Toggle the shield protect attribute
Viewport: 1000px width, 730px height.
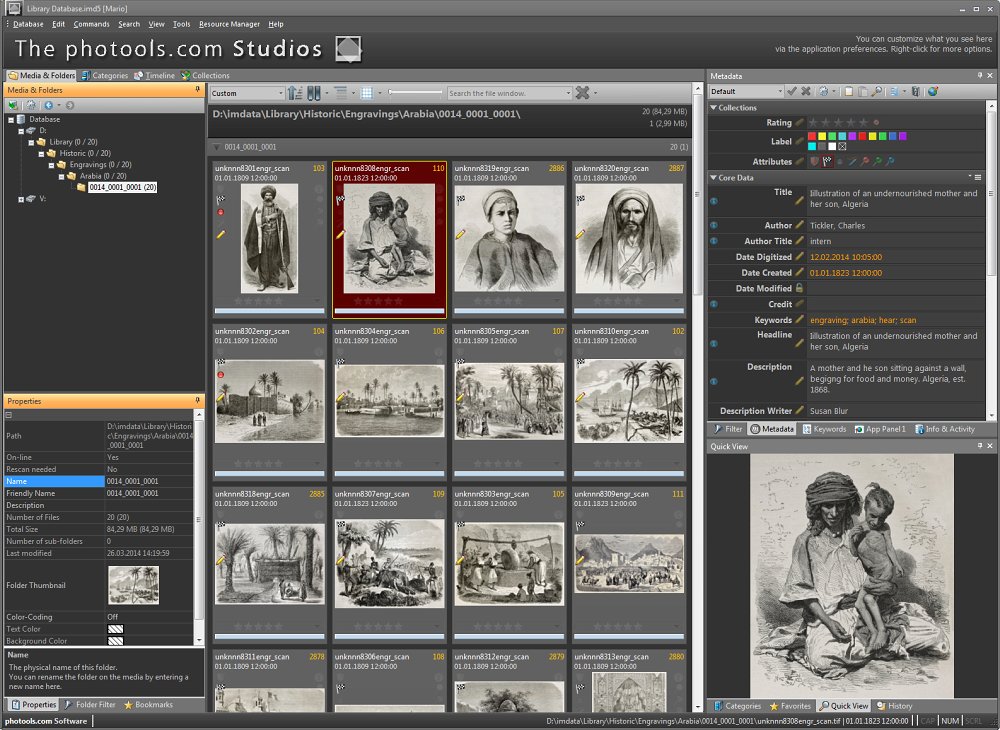pyautogui.click(x=814, y=161)
